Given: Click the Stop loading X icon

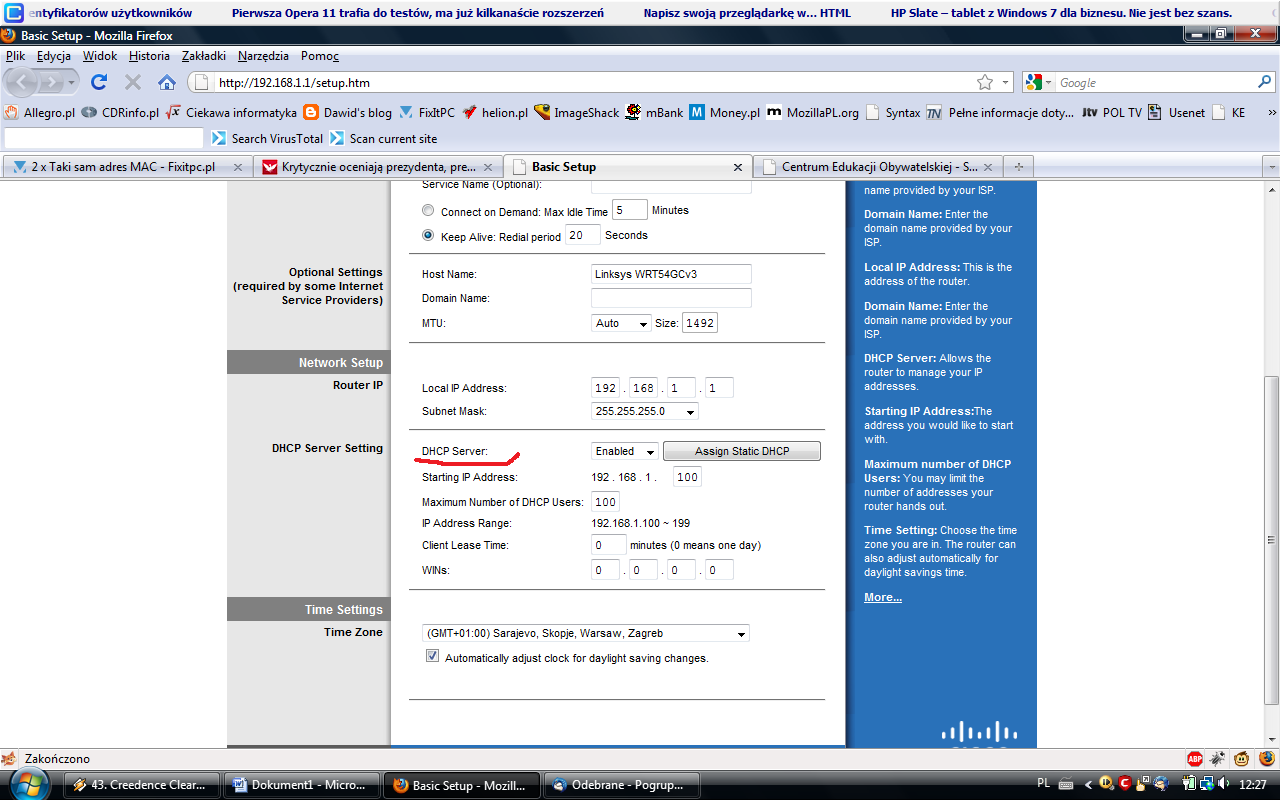Looking at the screenshot, I should [x=133, y=82].
